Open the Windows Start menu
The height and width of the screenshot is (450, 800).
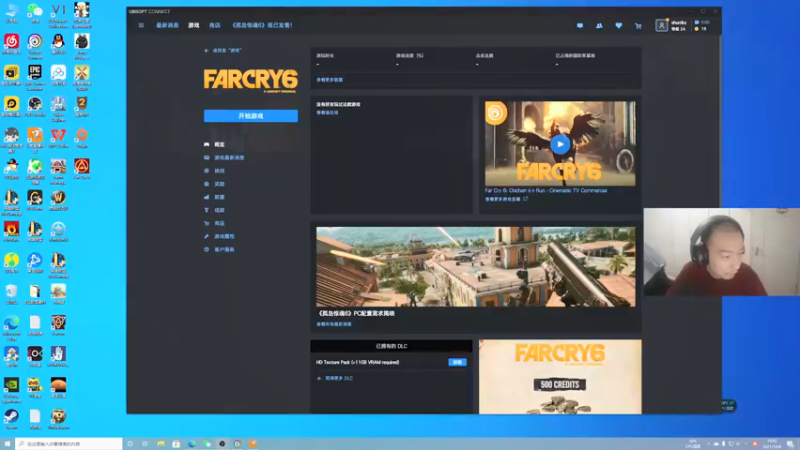point(7,444)
